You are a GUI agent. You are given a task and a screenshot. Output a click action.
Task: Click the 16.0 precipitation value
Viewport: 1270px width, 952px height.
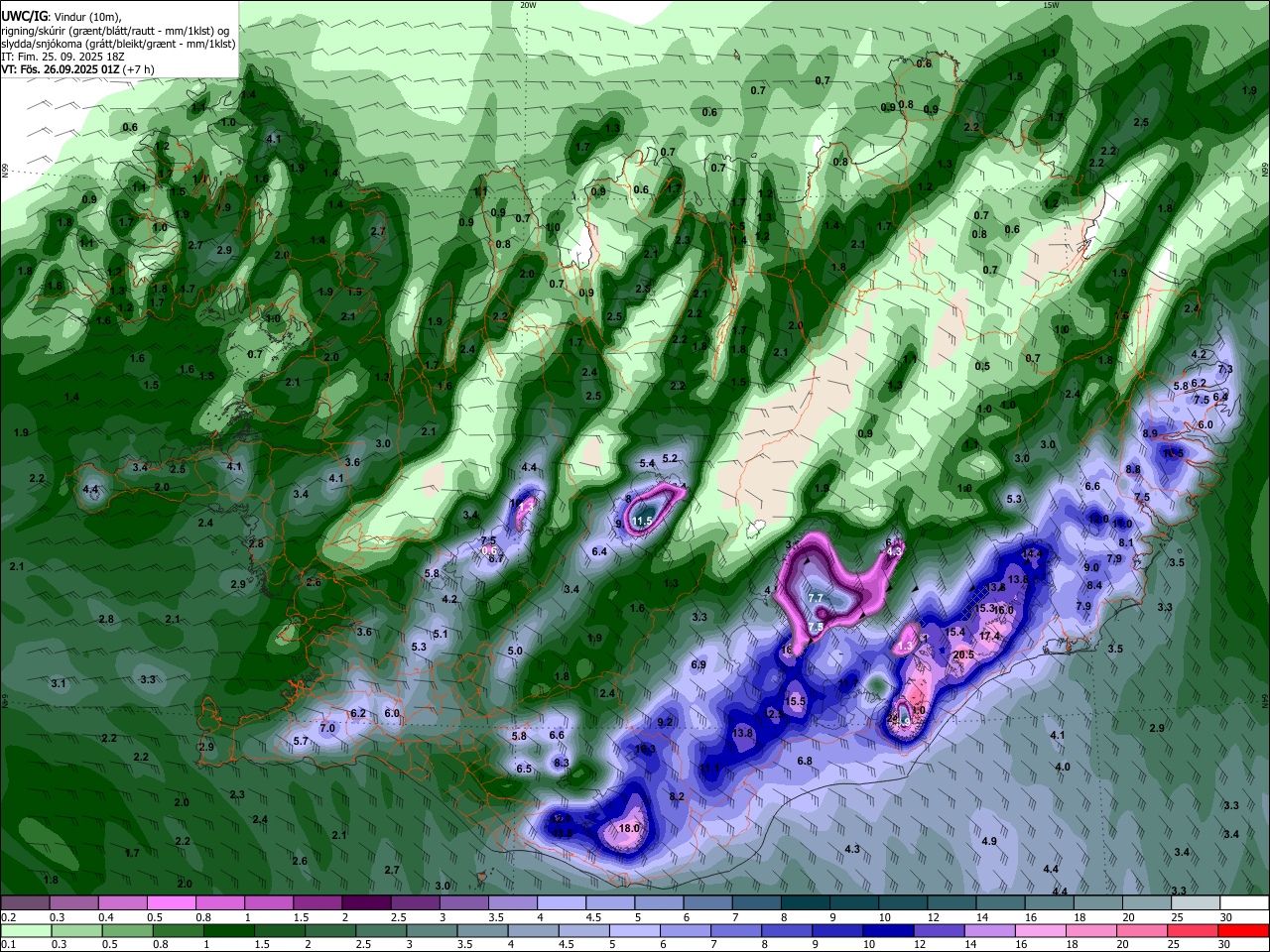(1004, 610)
